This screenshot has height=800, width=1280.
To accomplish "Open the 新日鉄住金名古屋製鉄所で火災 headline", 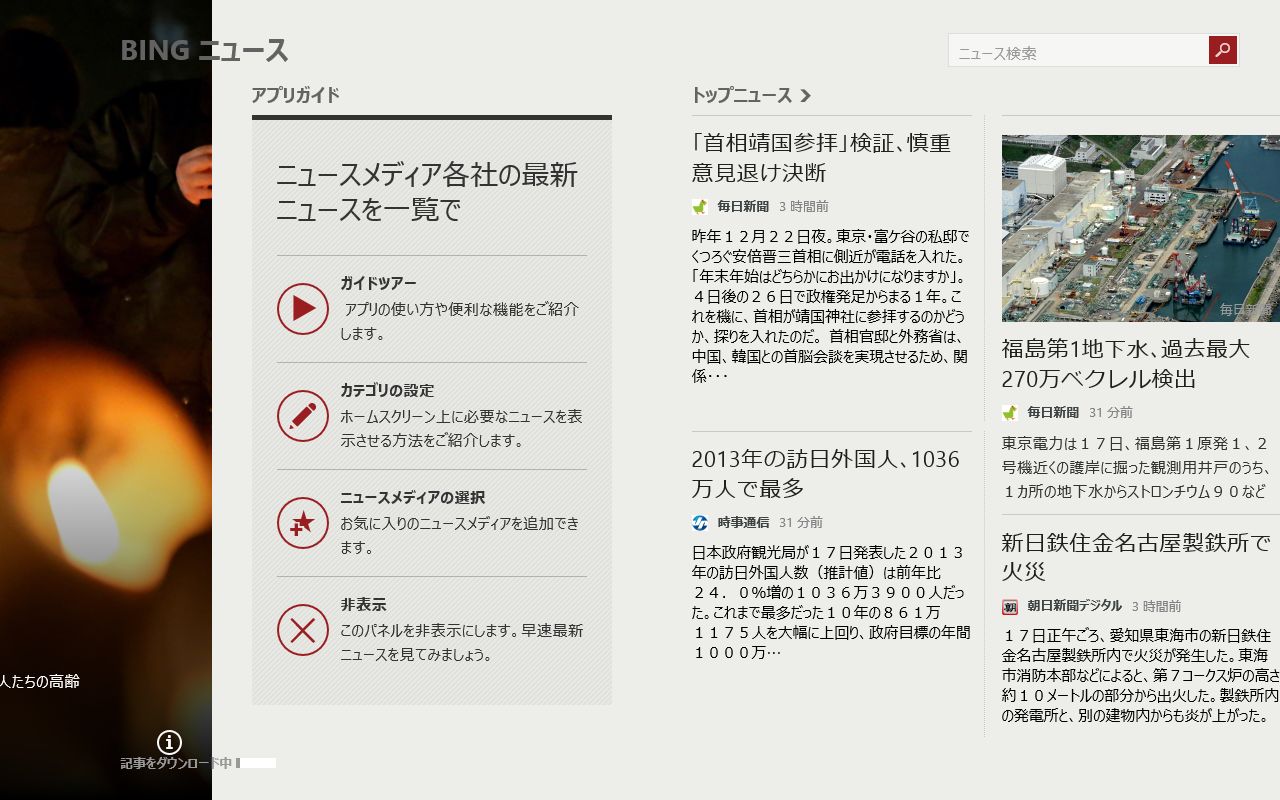I will [1136, 557].
